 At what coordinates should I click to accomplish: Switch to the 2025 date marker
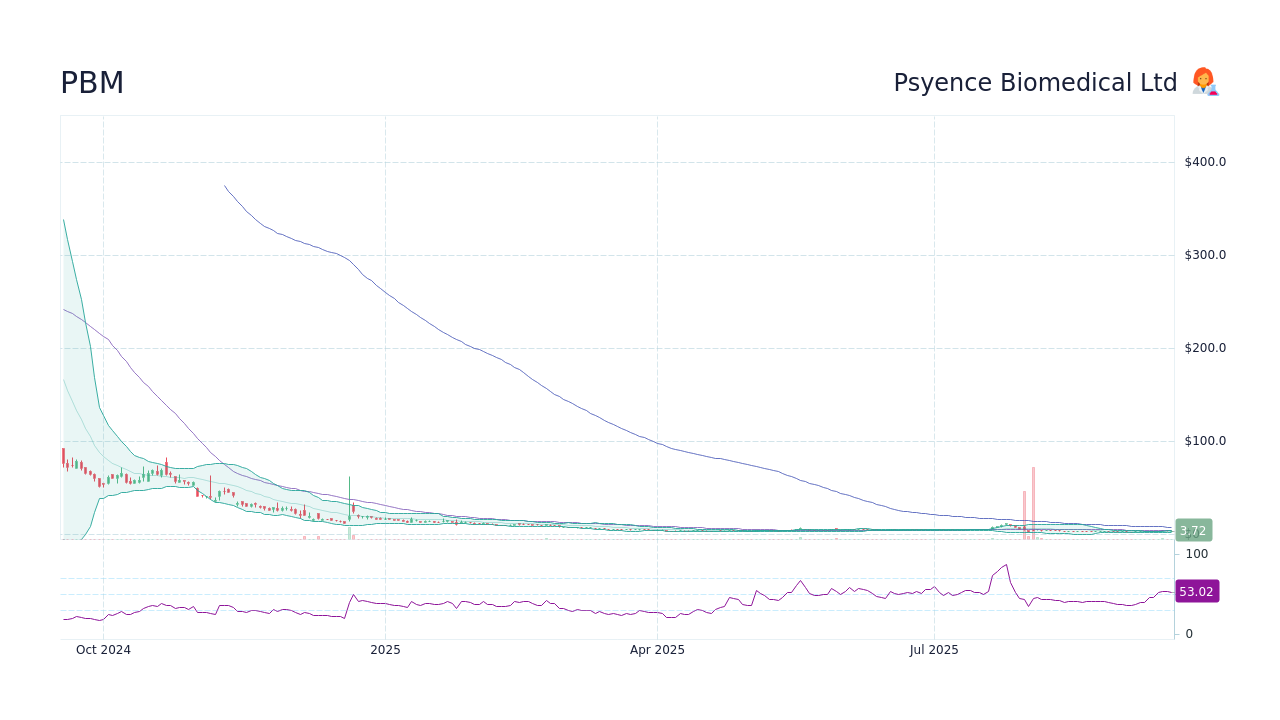click(x=385, y=650)
